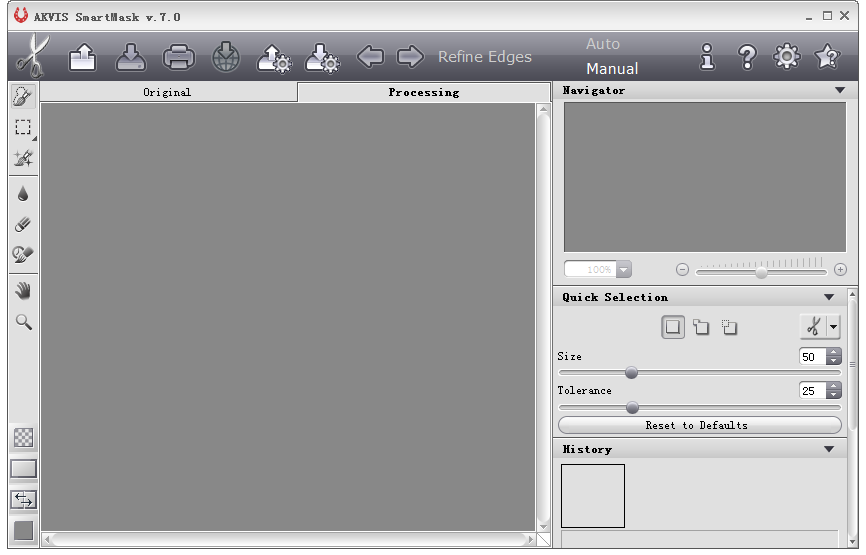
Task: Collapse the Quick Selection panel
Action: point(829,297)
